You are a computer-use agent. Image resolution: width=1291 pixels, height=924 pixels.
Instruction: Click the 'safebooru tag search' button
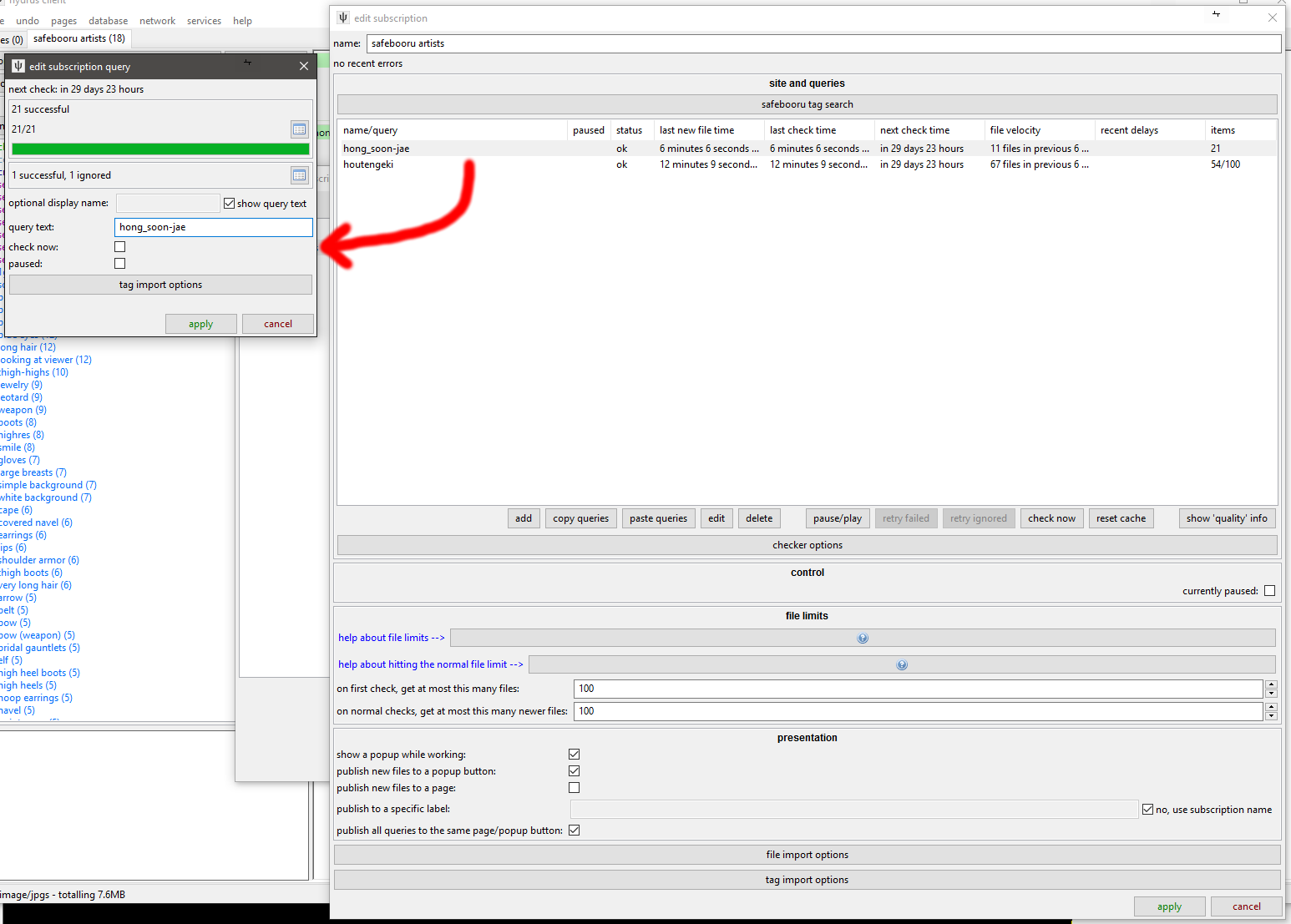pos(808,104)
